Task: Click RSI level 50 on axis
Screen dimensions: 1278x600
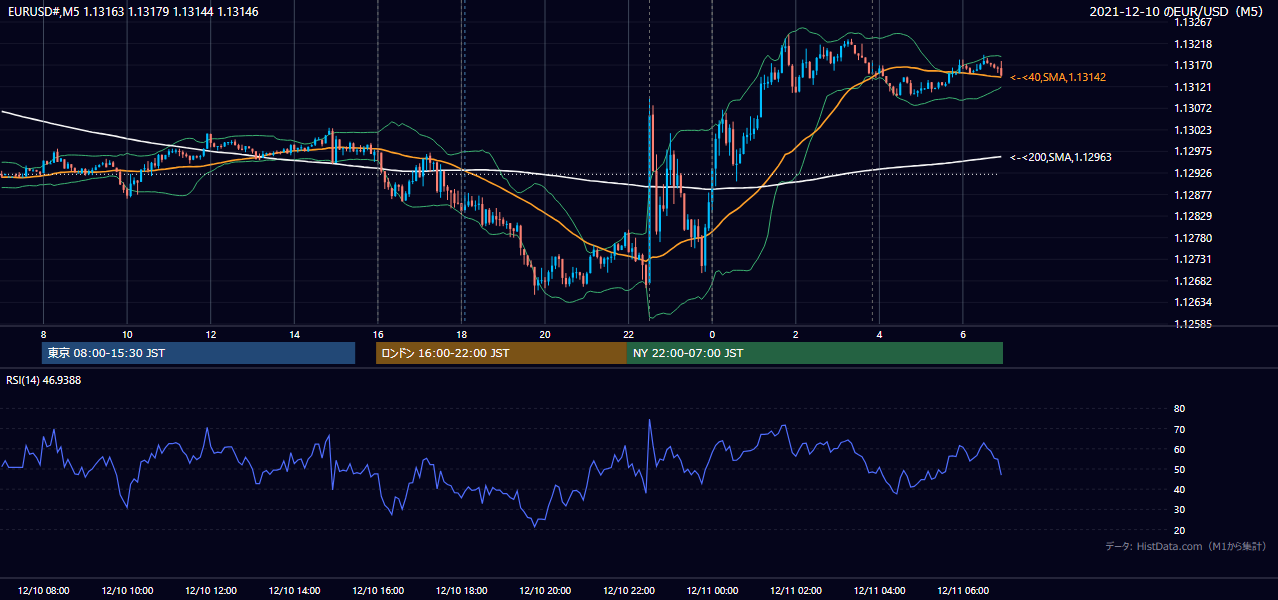Action: point(1180,469)
